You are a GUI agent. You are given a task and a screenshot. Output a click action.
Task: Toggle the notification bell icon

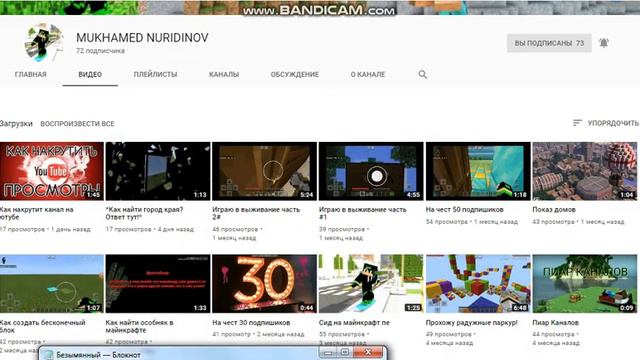coord(604,43)
